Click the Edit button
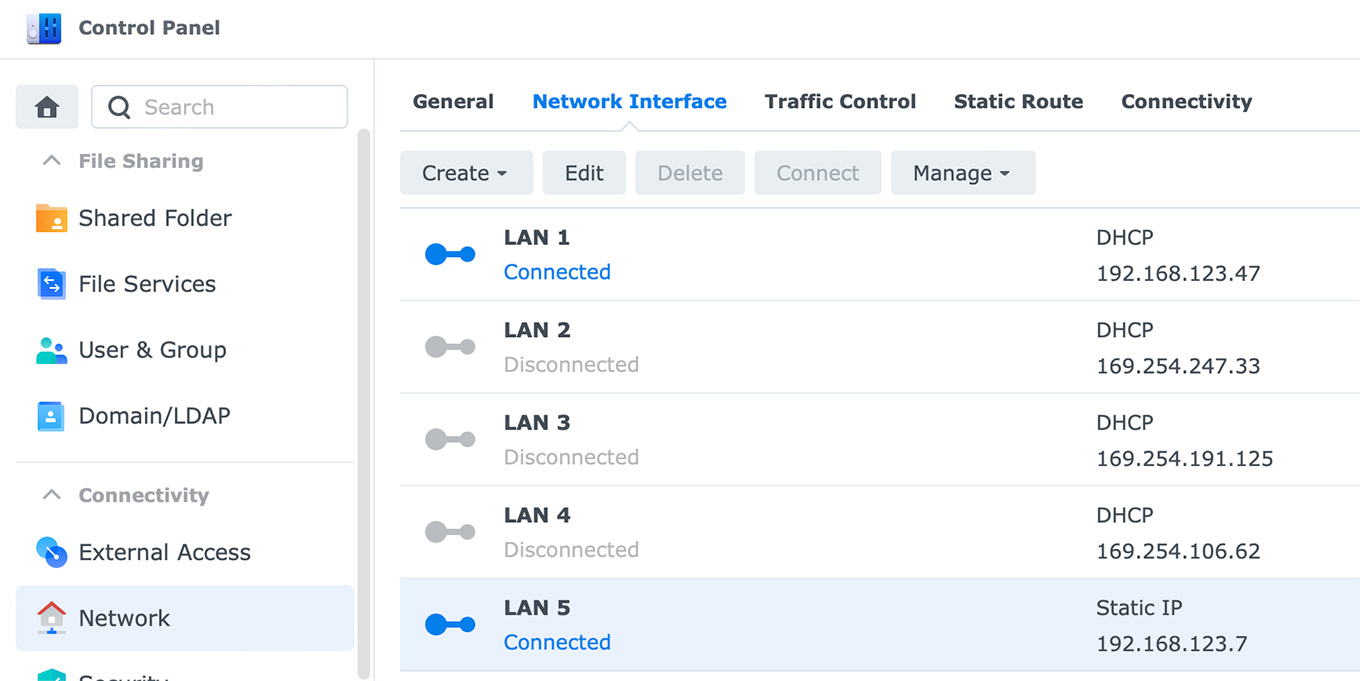The image size is (1360, 681). (584, 173)
